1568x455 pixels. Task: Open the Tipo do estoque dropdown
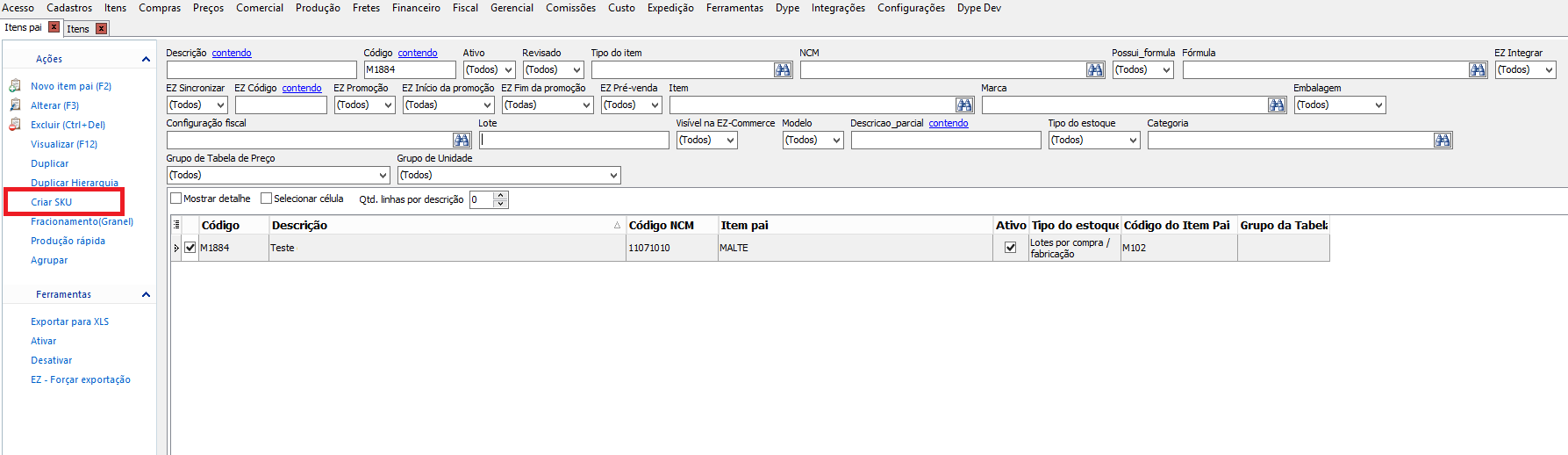1094,140
